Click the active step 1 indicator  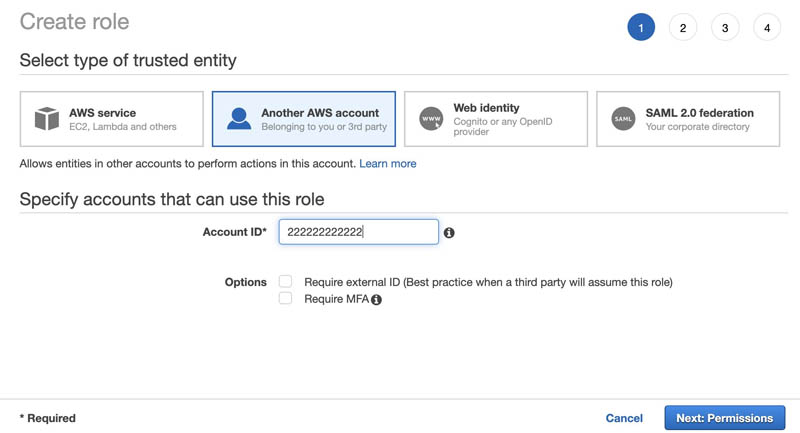coord(641,28)
